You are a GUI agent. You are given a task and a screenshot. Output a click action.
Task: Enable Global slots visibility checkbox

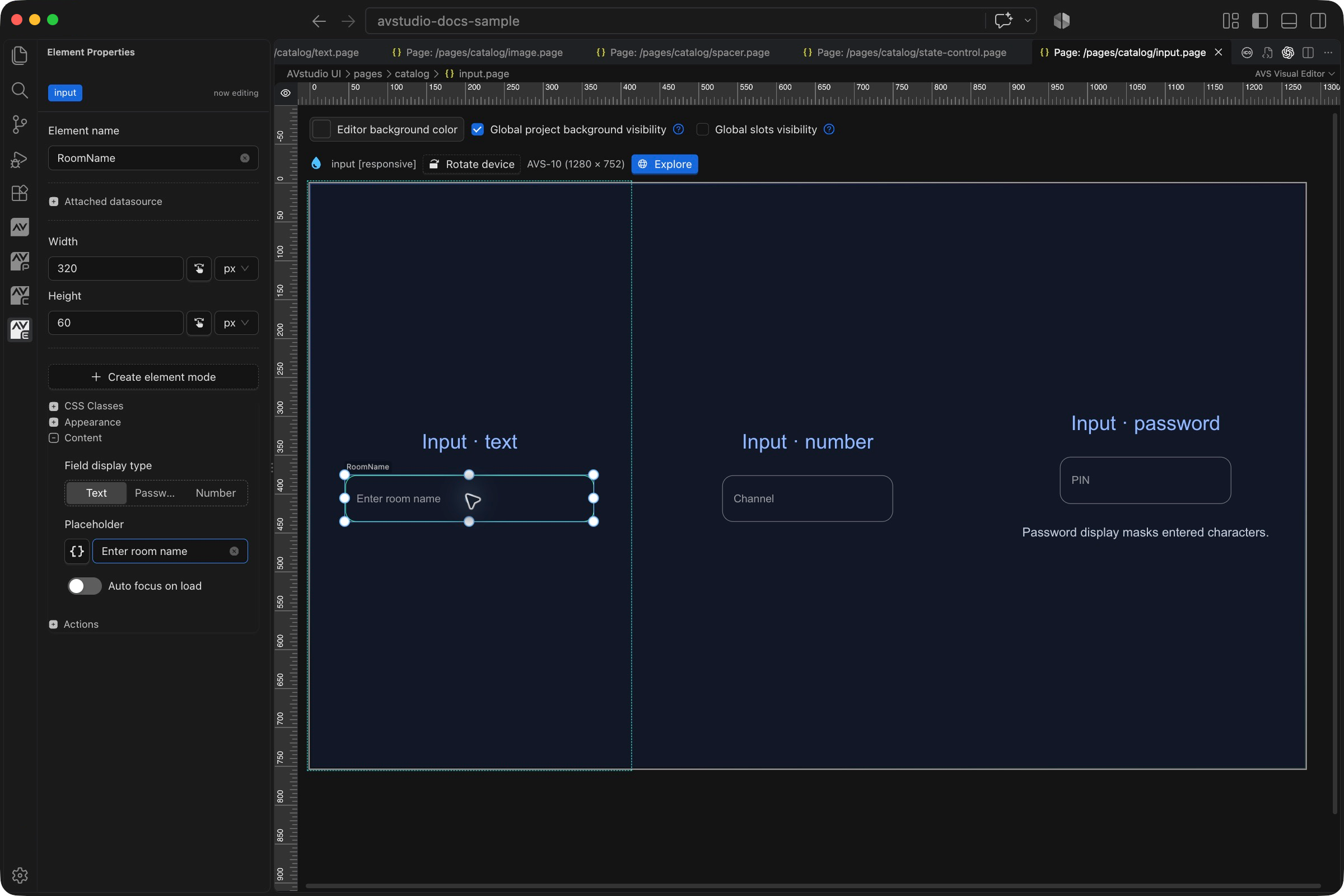point(702,130)
